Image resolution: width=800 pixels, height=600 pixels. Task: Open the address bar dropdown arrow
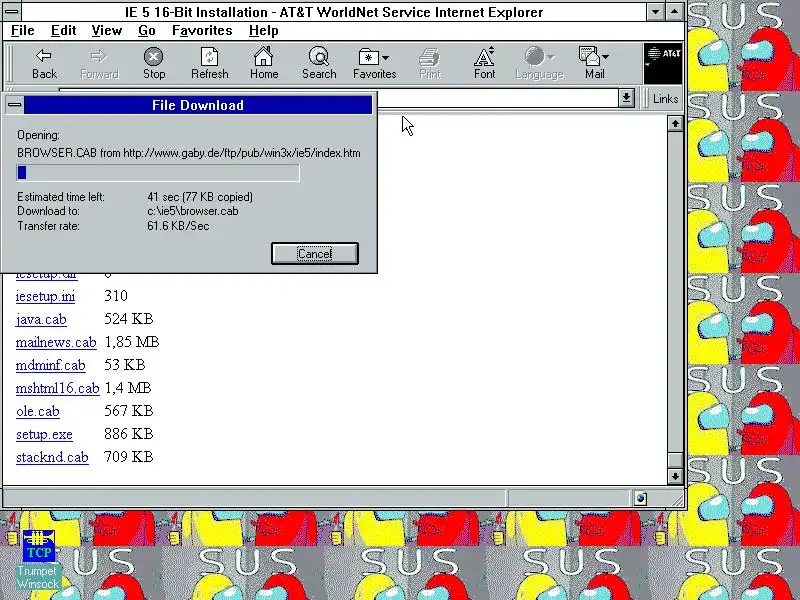(x=627, y=98)
